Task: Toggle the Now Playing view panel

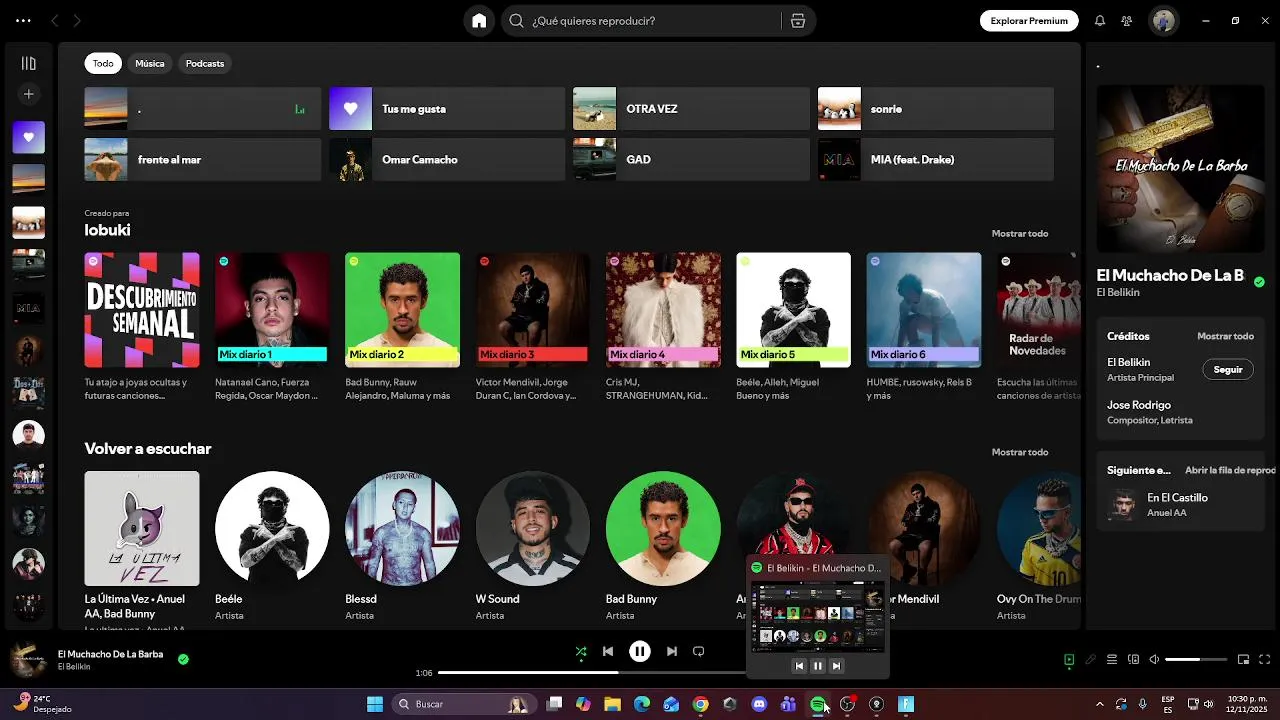Action: (x=1069, y=660)
